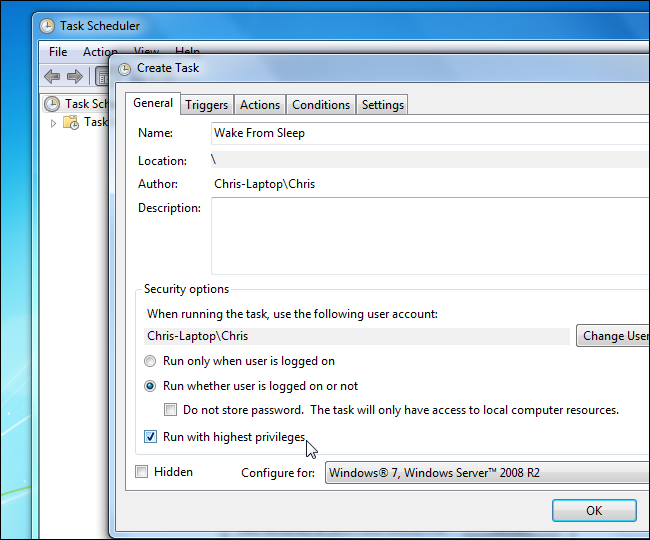The image size is (650, 540).
Task: Click the Back arrow in Task Scheduler toolbar
Action: coord(52,77)
